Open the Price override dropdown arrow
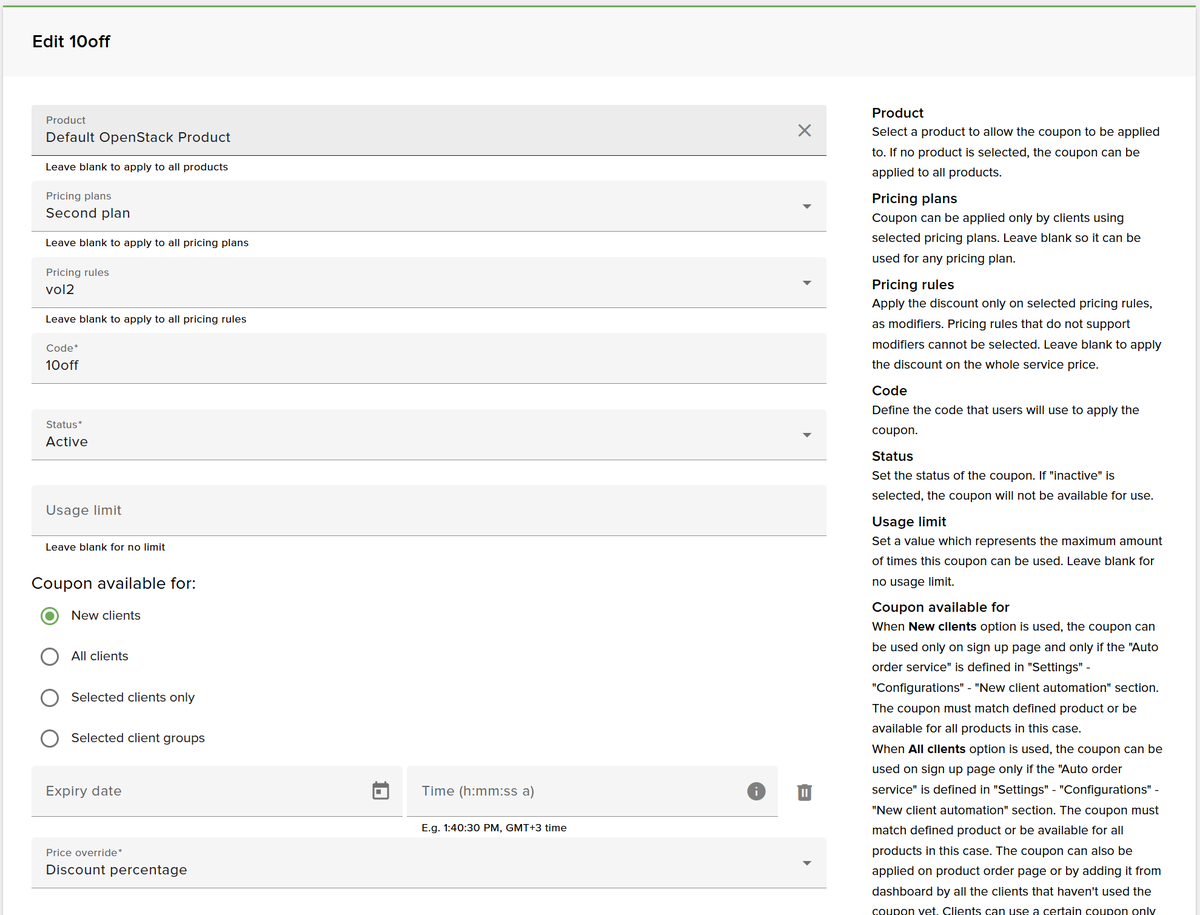The image size is (1200, 915). click(x=807, y=863)
